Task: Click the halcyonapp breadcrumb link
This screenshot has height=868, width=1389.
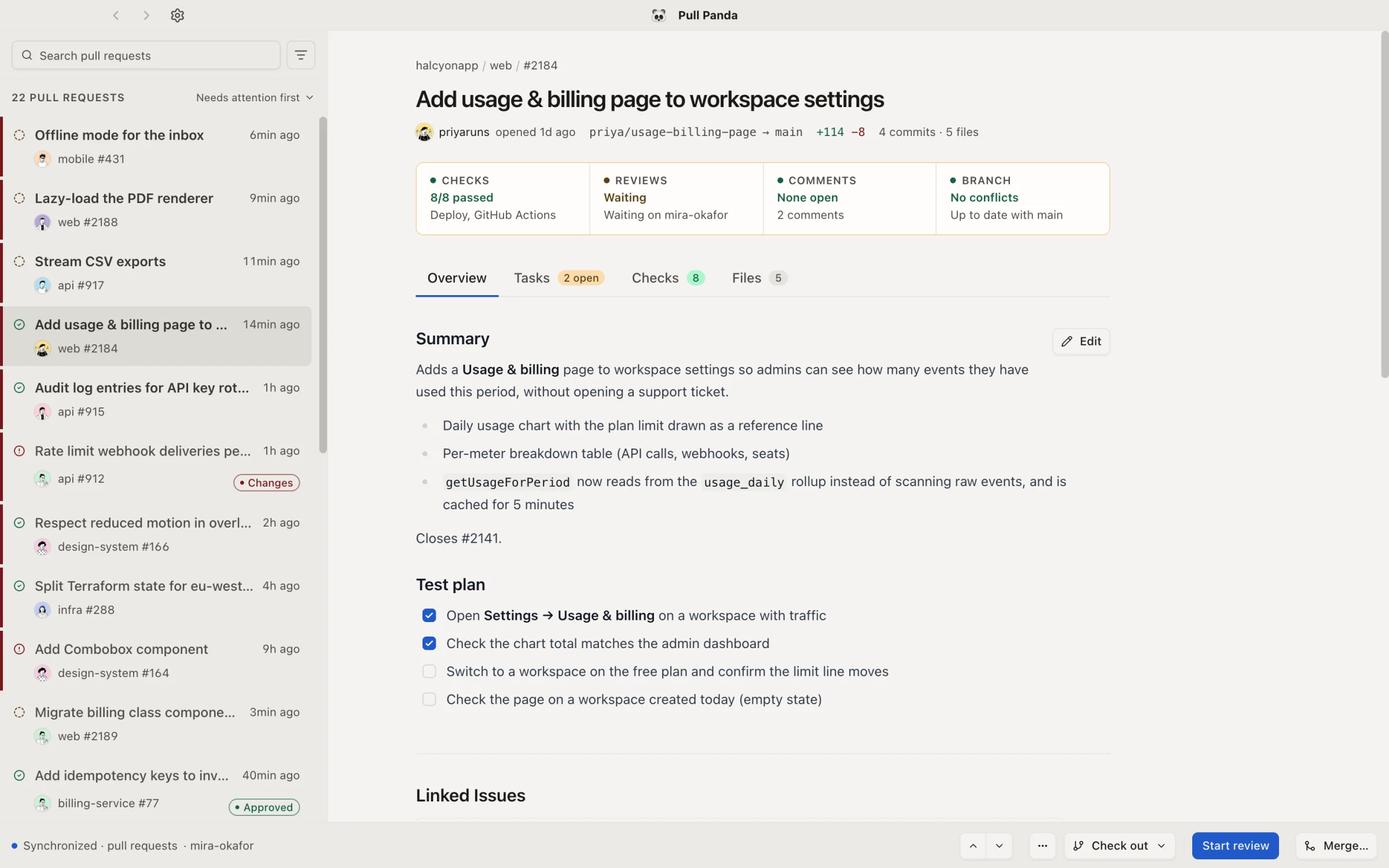Action: coord(447,65)
